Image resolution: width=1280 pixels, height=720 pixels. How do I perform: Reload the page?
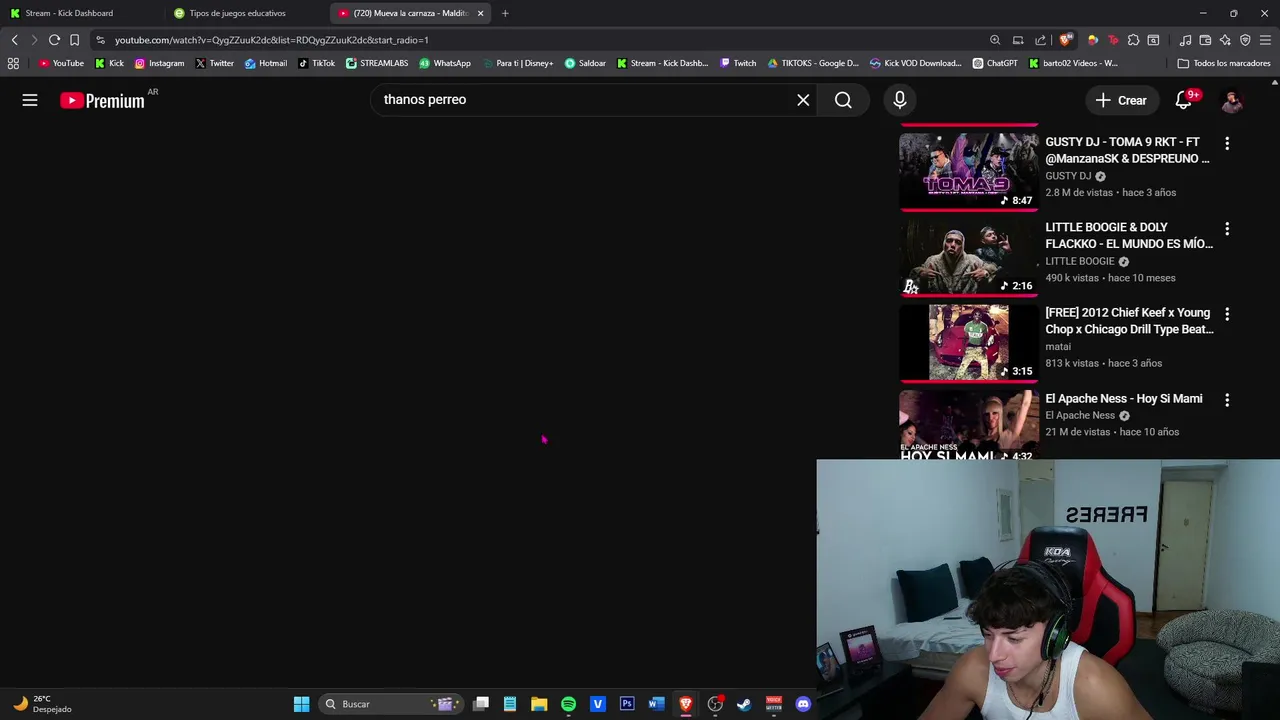pyautogui.click(x=54, y=40)
